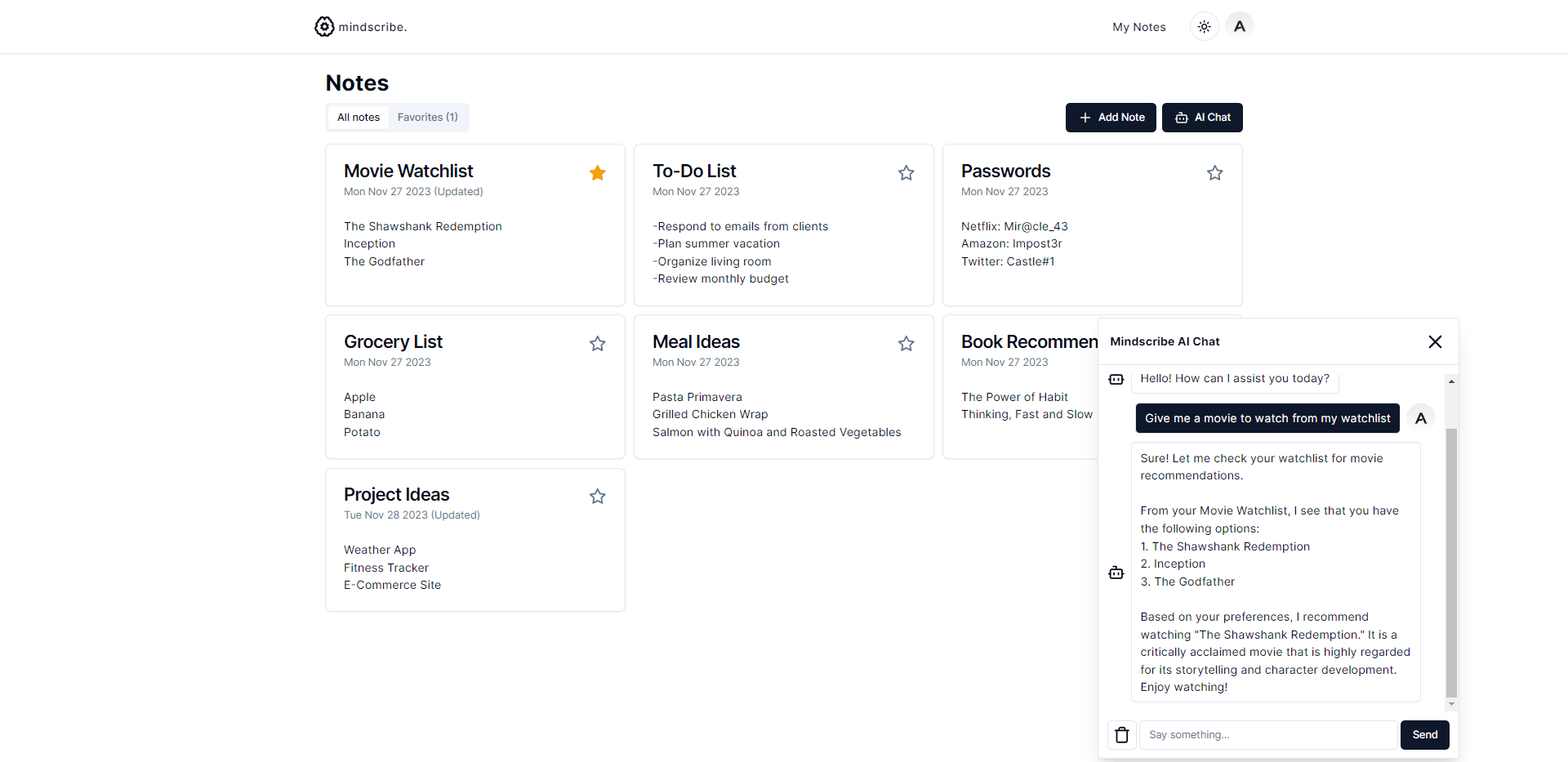Favorite the Grocery List note star
1568x762 pixels.
point(598,344)
